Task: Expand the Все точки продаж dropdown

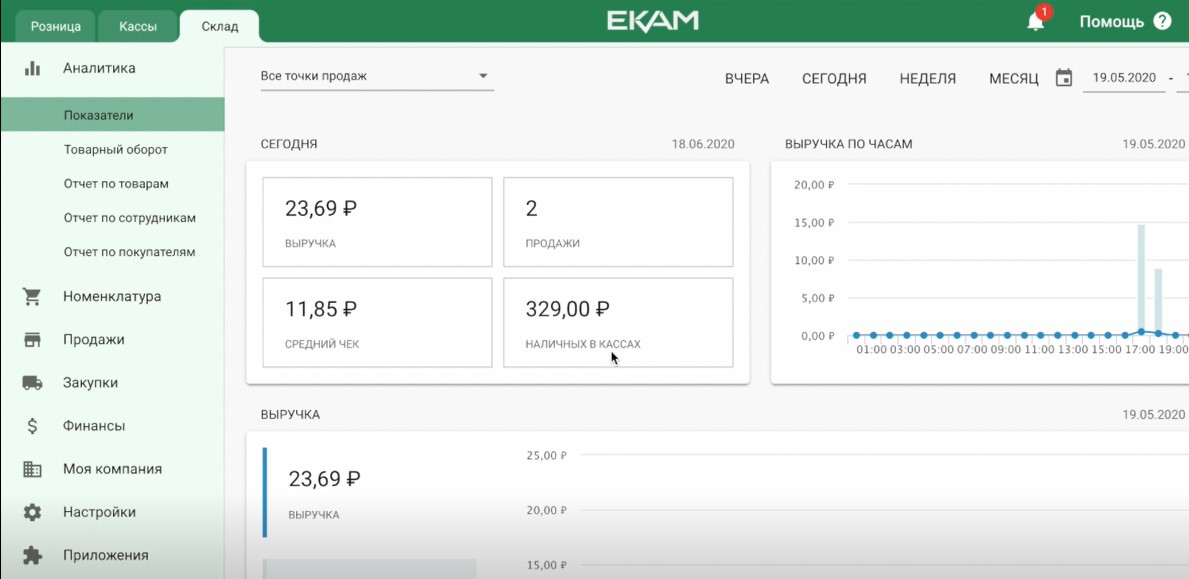Action: coord(376,76)
